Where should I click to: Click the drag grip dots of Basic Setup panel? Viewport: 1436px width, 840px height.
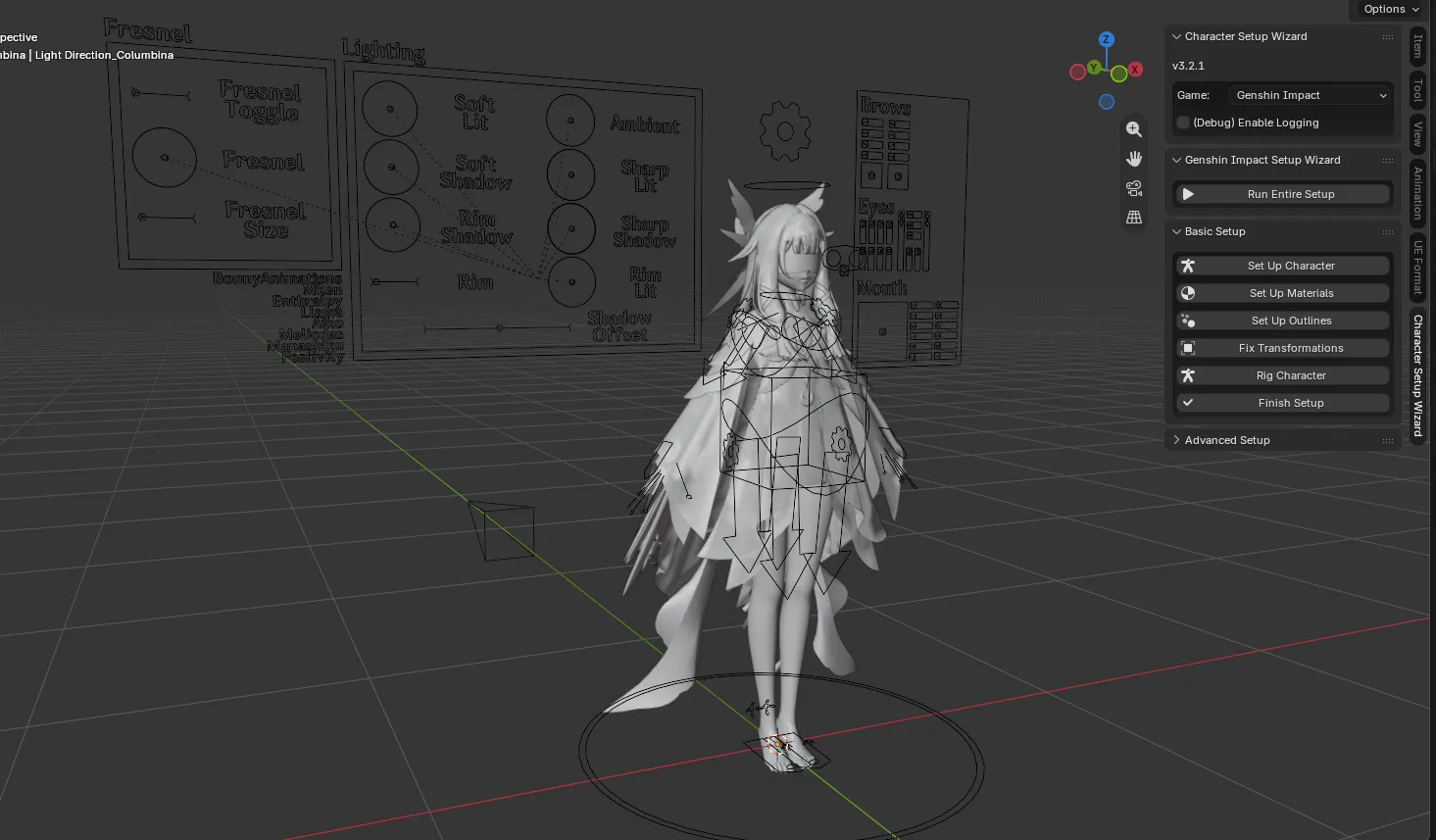coord(1388,231)
